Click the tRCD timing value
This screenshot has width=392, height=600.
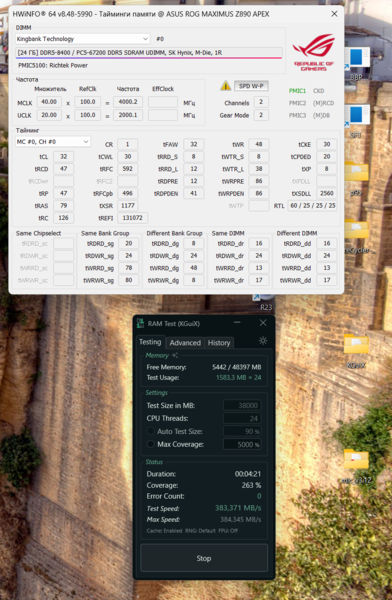[x=64, y=169]
